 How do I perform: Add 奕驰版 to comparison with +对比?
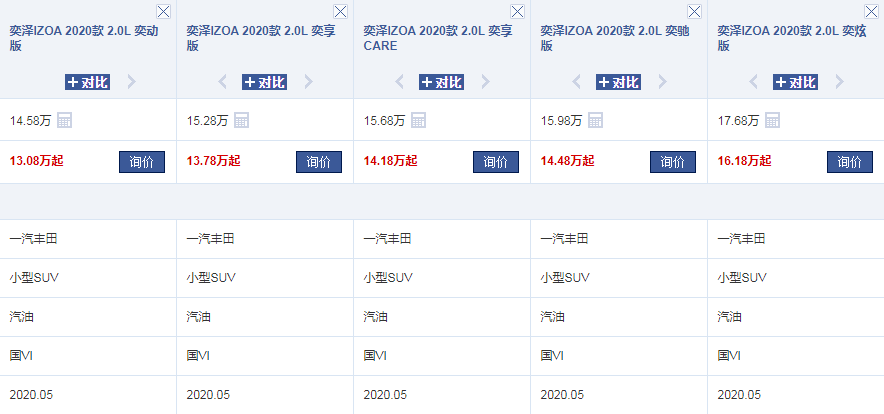coord(618,82)
